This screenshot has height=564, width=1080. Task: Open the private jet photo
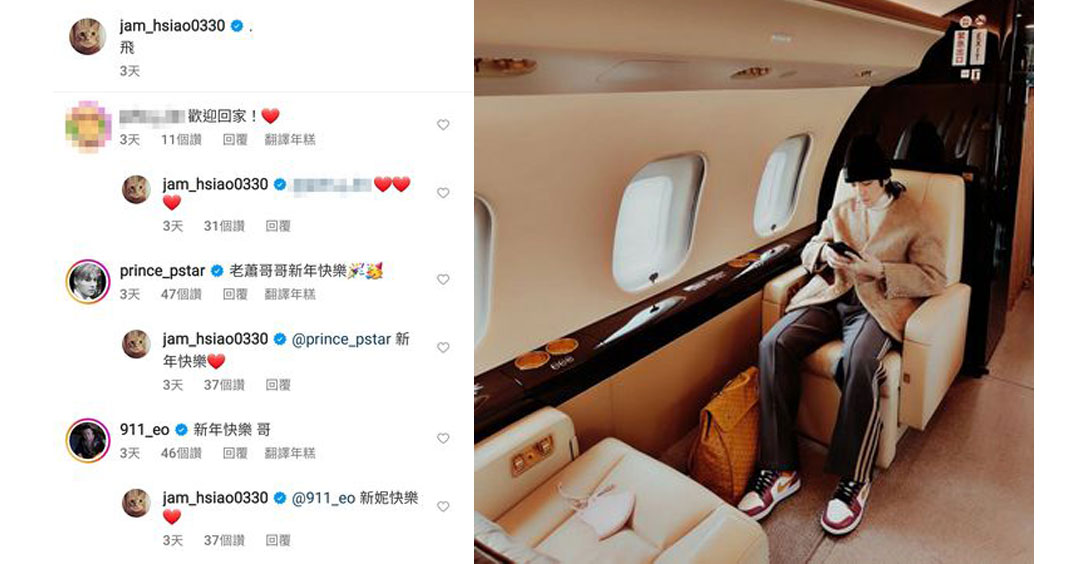754,282
